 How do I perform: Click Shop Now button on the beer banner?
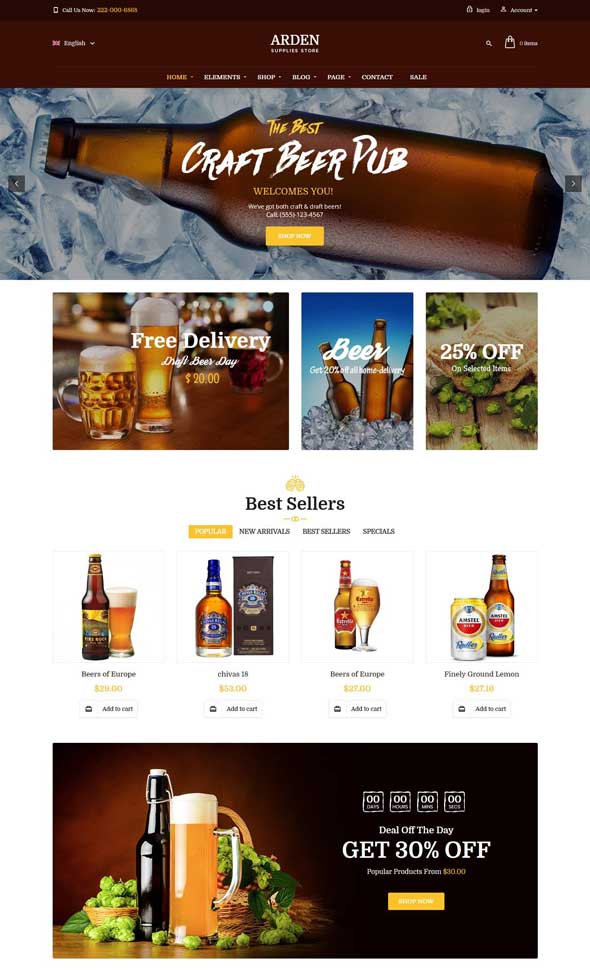tap(295, 236)
